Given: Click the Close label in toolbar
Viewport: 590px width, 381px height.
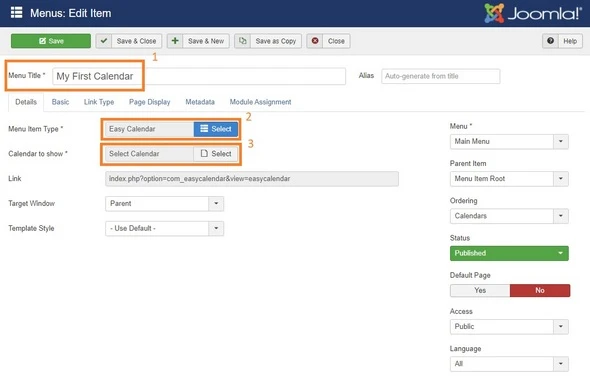Looking at the screenshot, I should 336,41.
